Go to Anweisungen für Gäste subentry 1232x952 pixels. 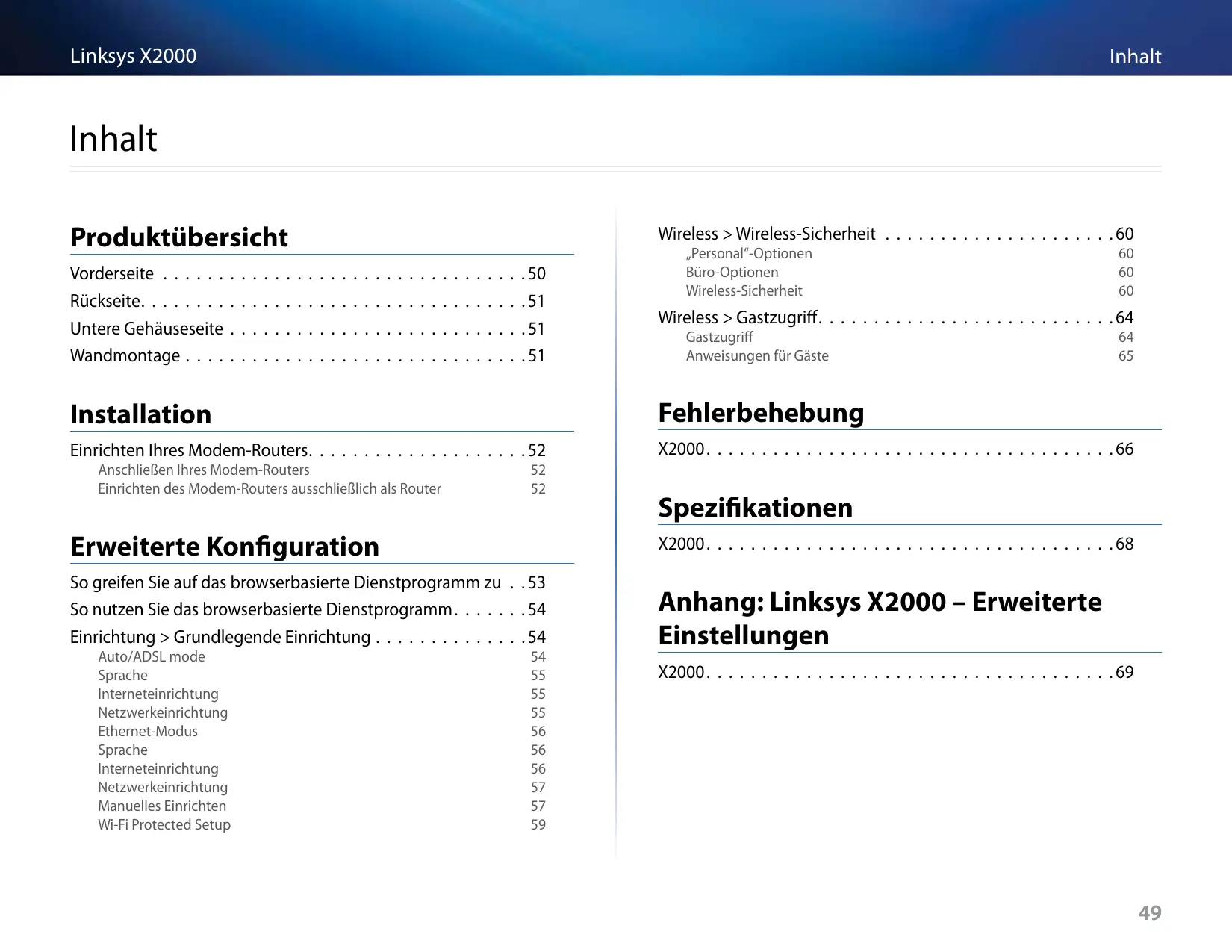[x=756, y=355]
